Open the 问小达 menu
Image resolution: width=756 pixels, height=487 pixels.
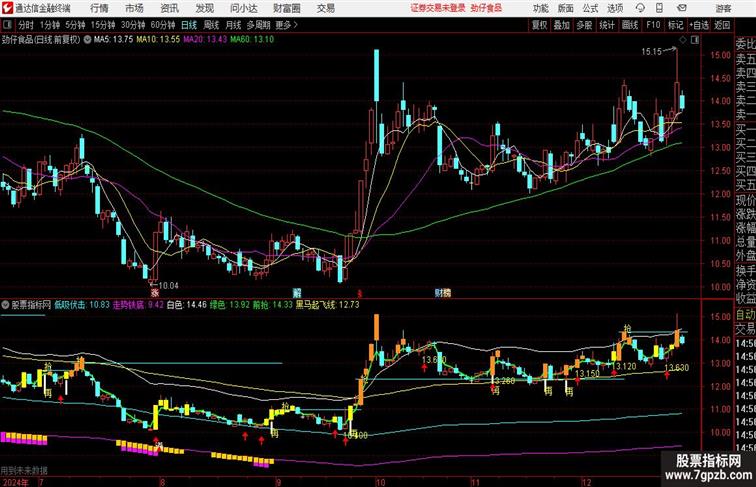tap(243, 8)
